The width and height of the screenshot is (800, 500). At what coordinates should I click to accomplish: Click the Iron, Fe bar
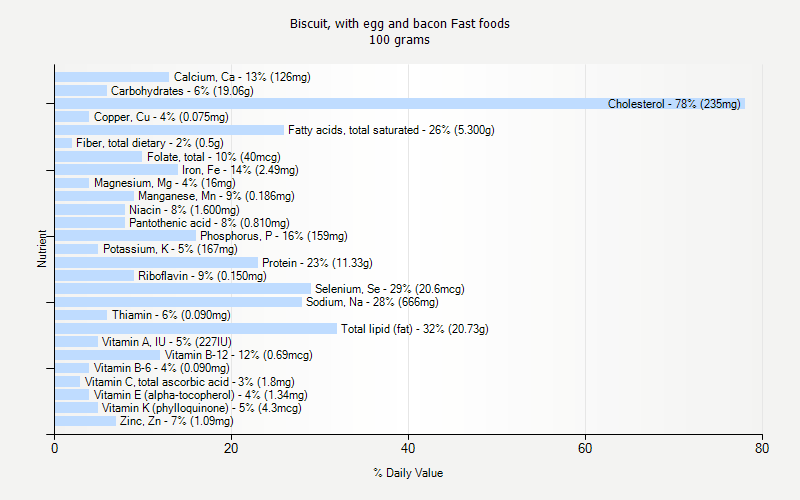point(116,170)
